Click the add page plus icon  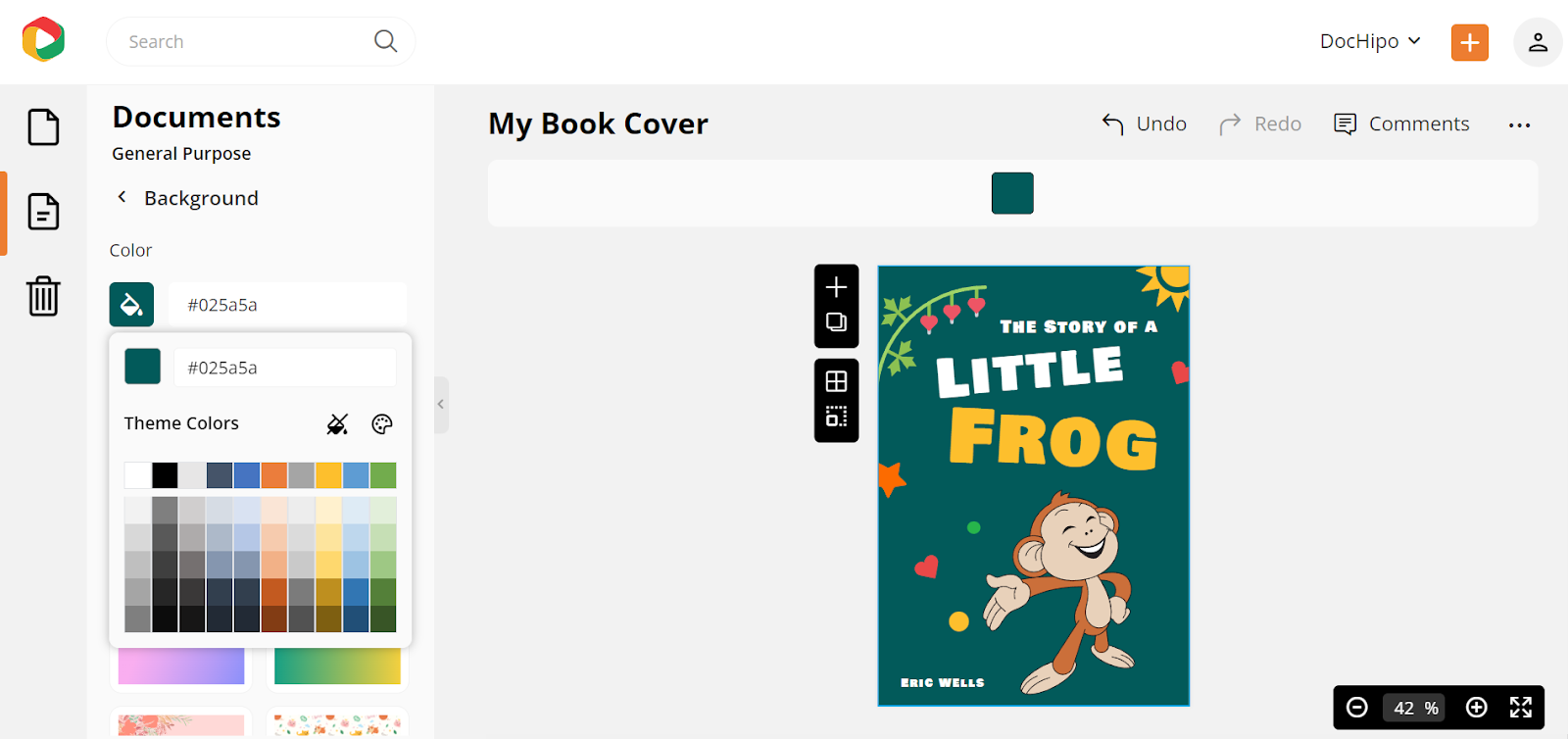click(836, 287)
